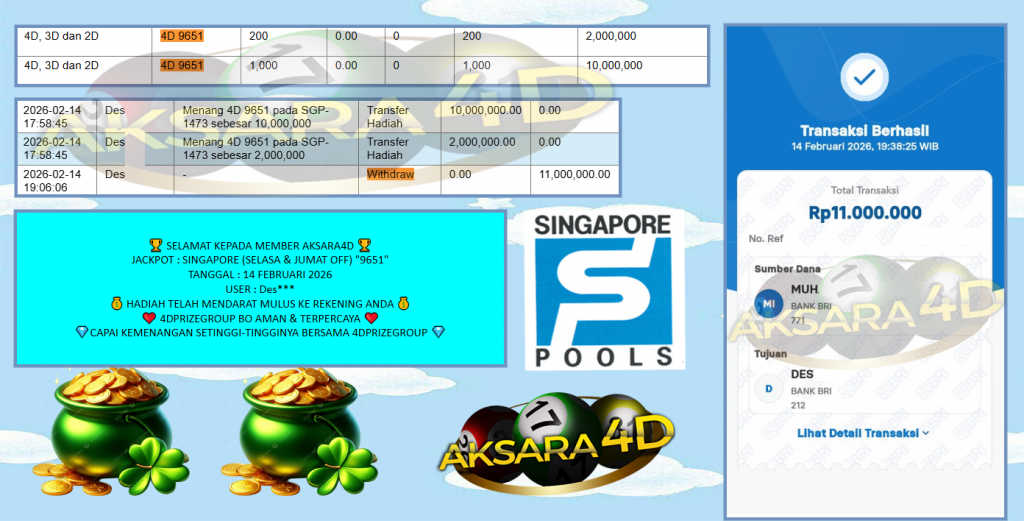Click the 'TANGGAL : 14 FEBRUARI 2026' line
Viewport: 1024px width, 521px height.
[x=260, y=274]
